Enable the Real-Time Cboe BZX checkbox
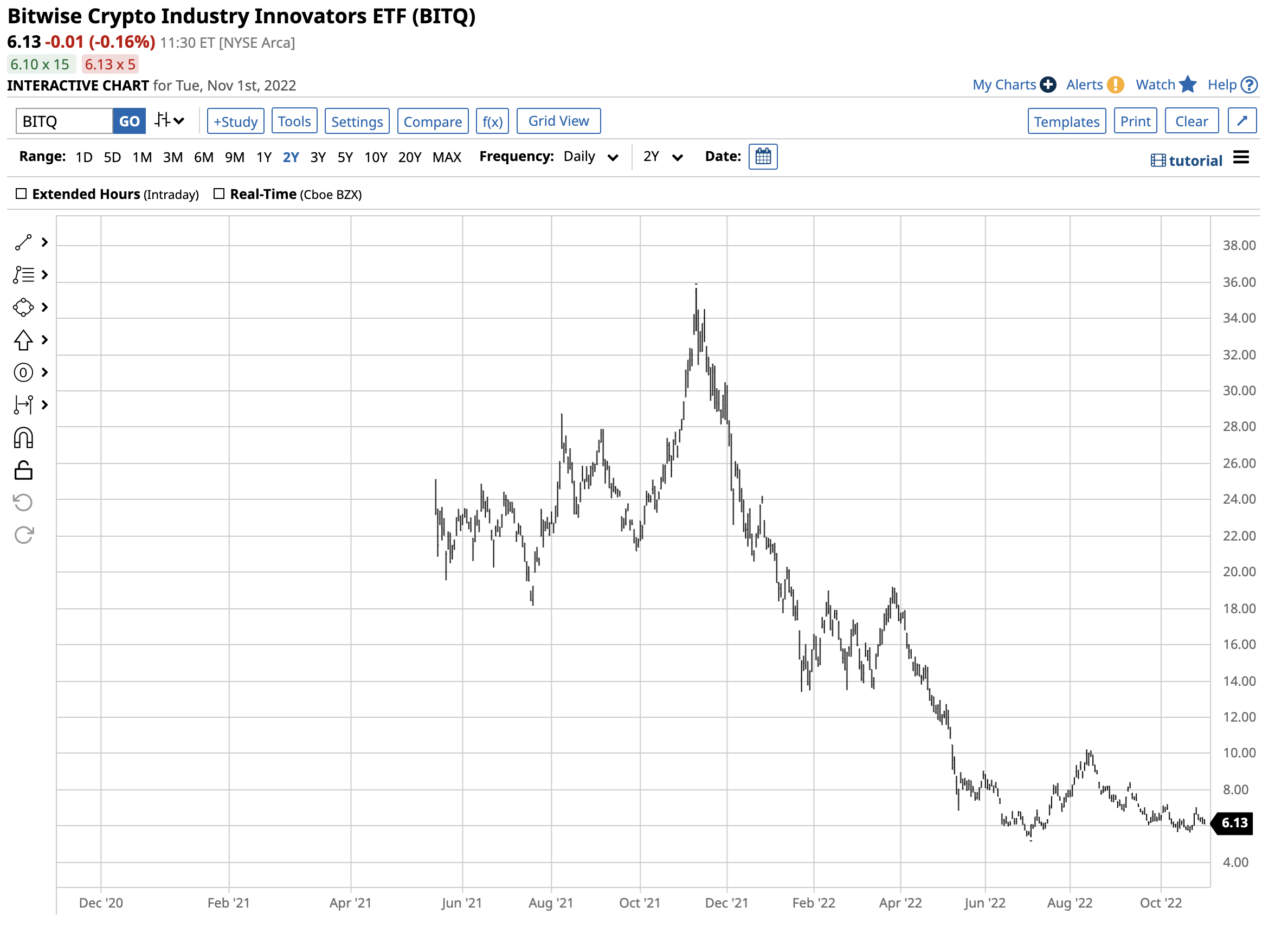1275x952 pixels. (219, 194)
